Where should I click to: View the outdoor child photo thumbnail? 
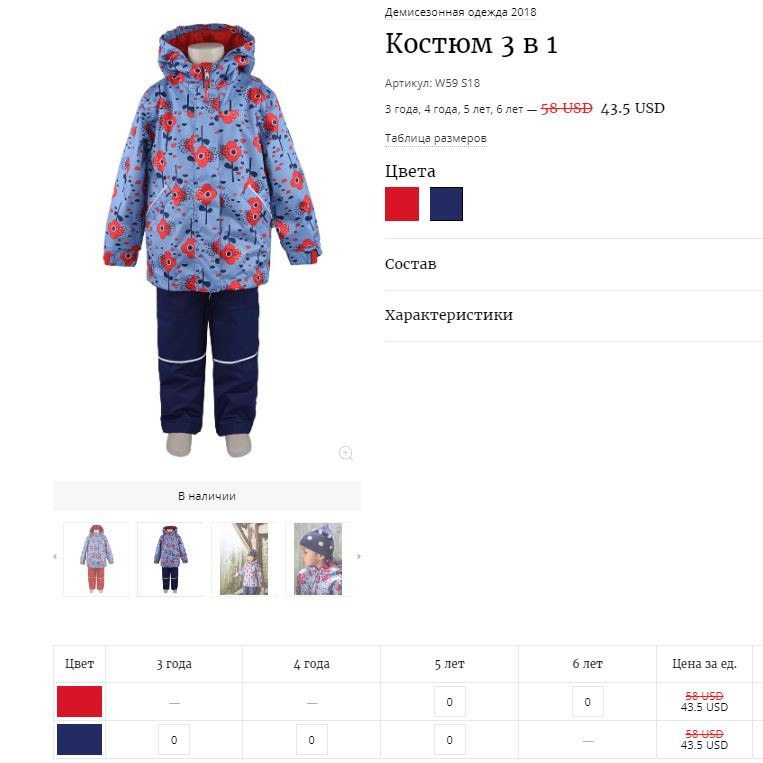(x=244, y=559)
